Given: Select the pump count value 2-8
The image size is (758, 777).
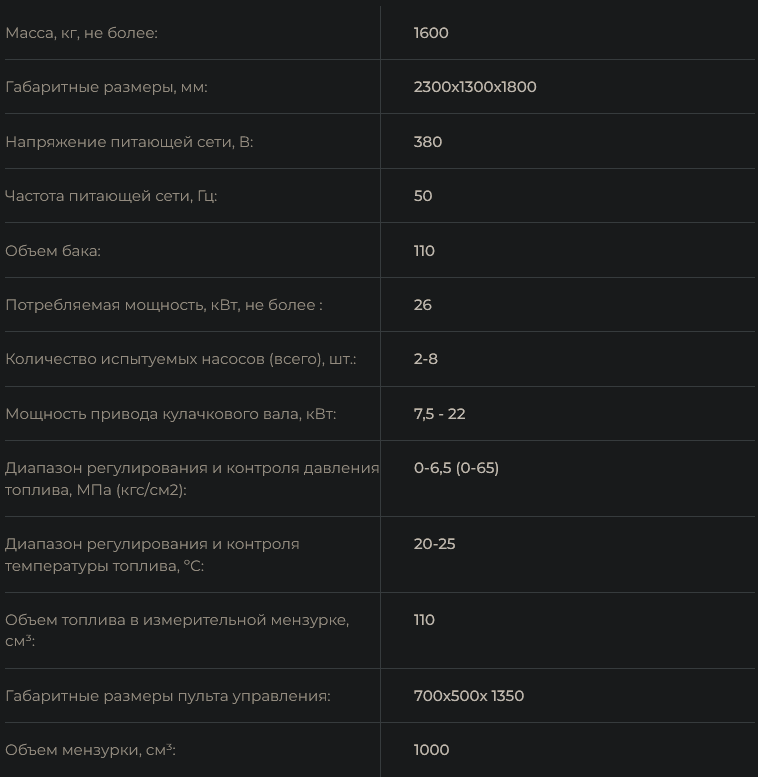Looking at the screenshot, I should [426, 359].
